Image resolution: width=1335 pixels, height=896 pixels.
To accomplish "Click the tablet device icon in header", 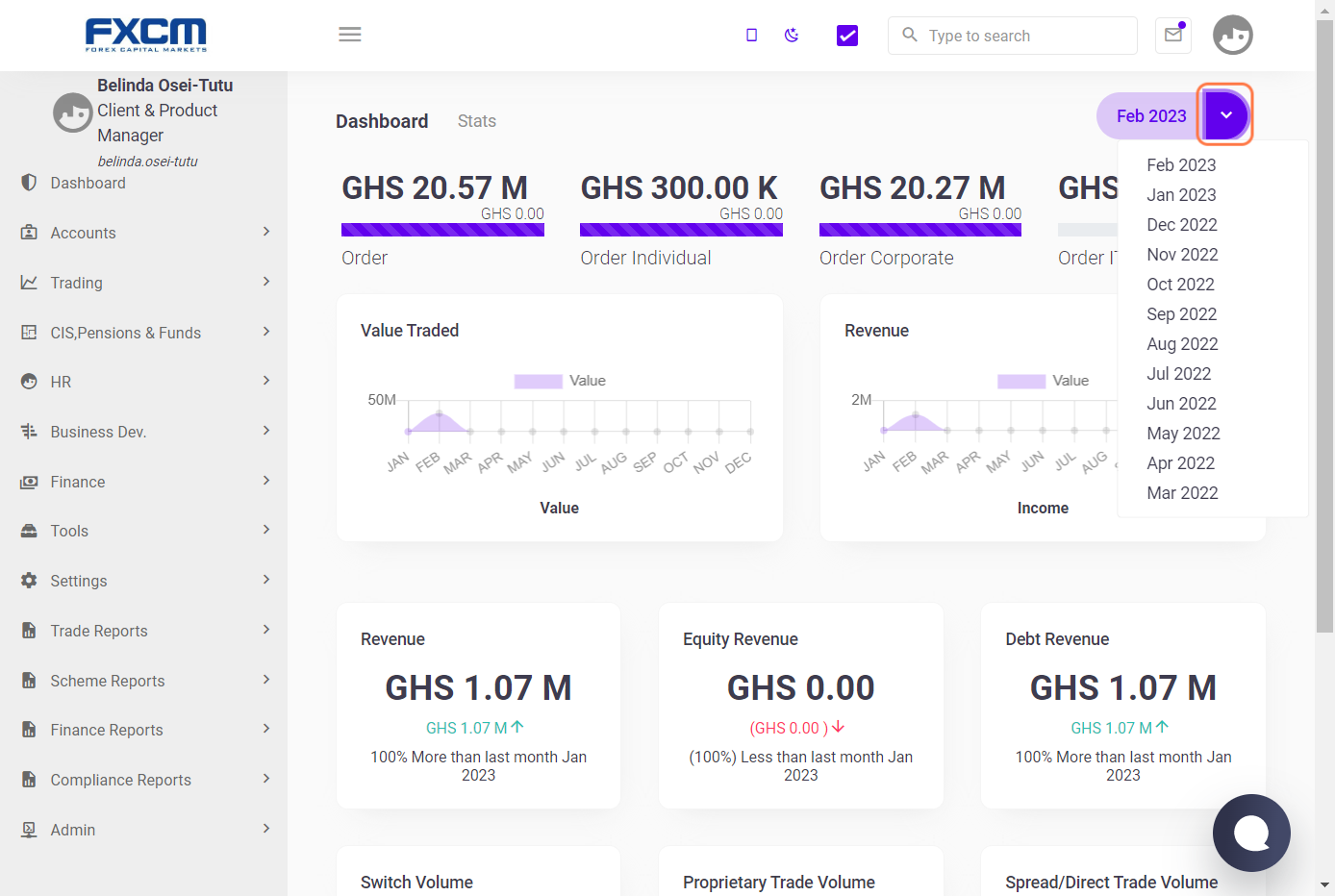I will (752, 36).
